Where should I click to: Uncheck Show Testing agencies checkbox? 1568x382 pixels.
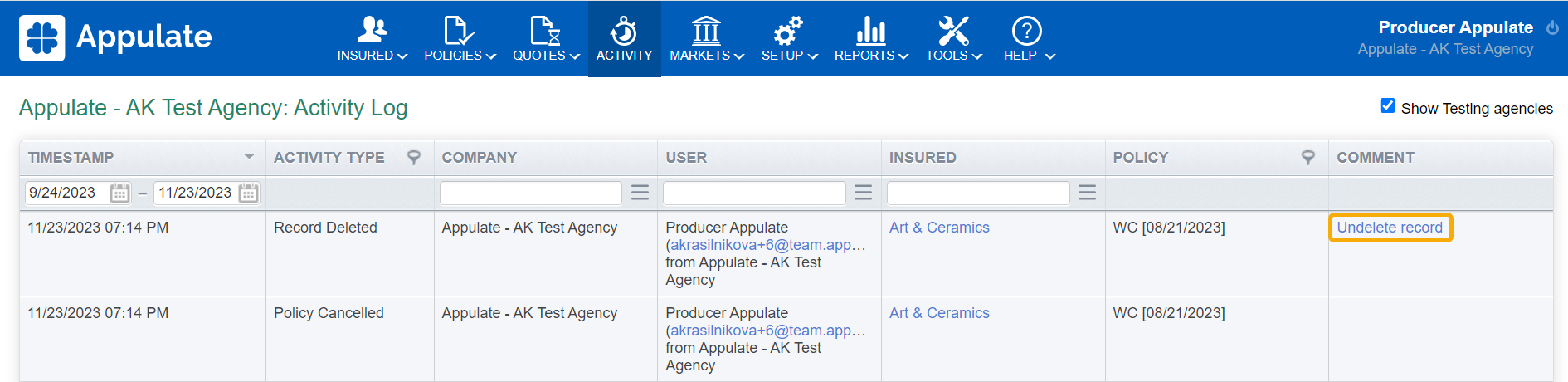(x=1387, y=105)
